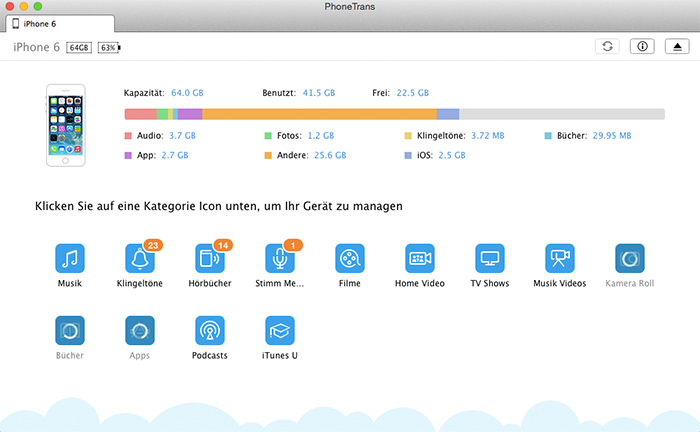Image resolution: width=700 pixels, height=432 pixels.
Task: Click the 14 badge on Hörbücher
Action: [x=223, y=245]
